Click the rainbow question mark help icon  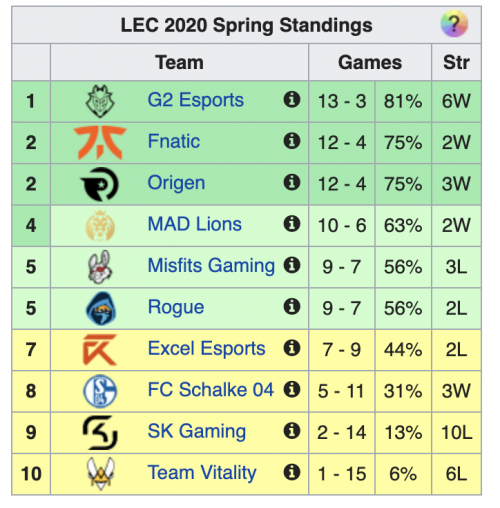click(x=454, y=24)
